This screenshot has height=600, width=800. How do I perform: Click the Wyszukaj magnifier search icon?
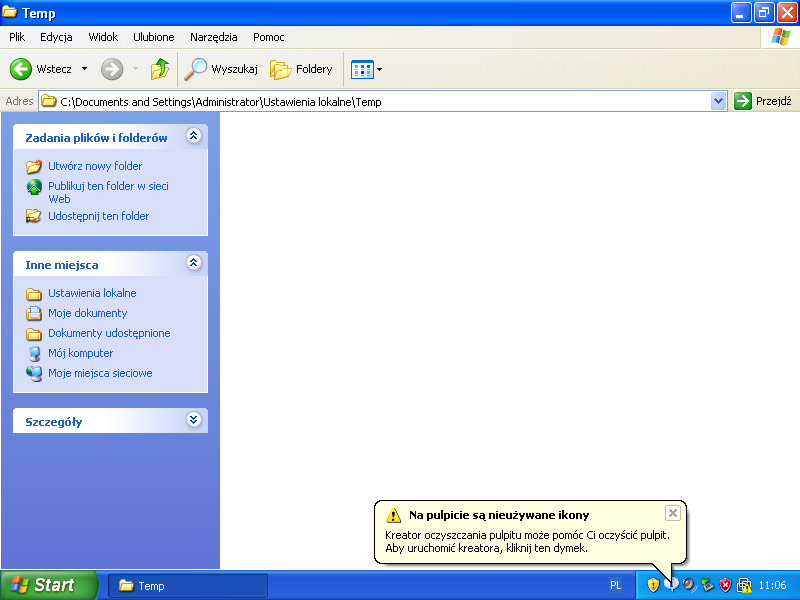click(195, 69)
